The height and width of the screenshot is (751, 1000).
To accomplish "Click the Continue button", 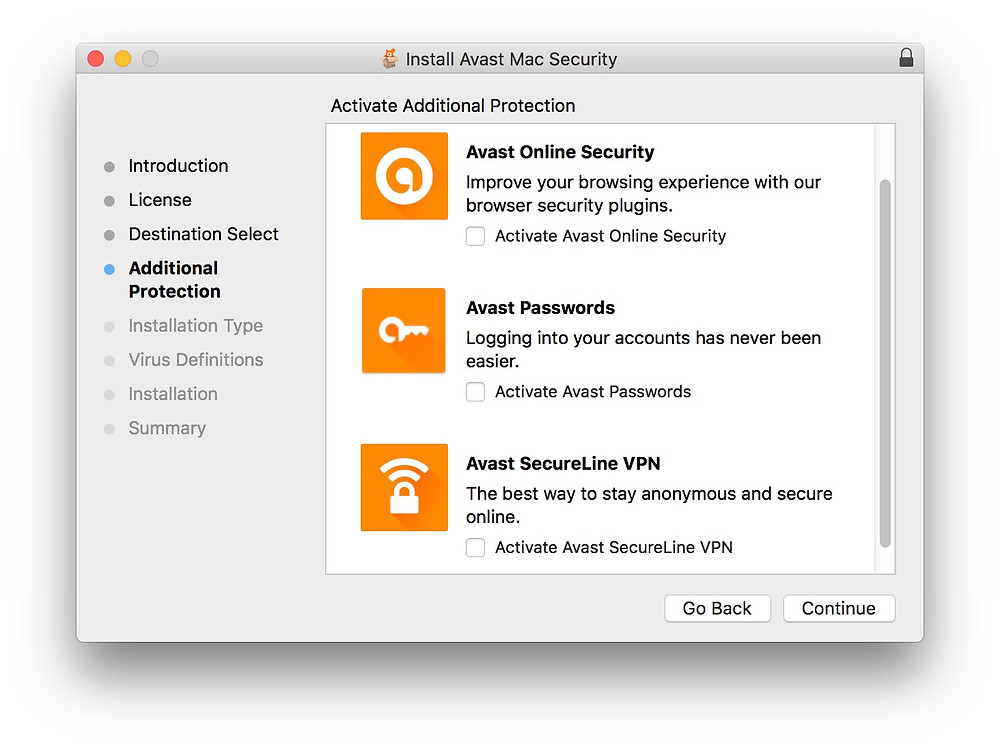I will (x=839, y=608).
